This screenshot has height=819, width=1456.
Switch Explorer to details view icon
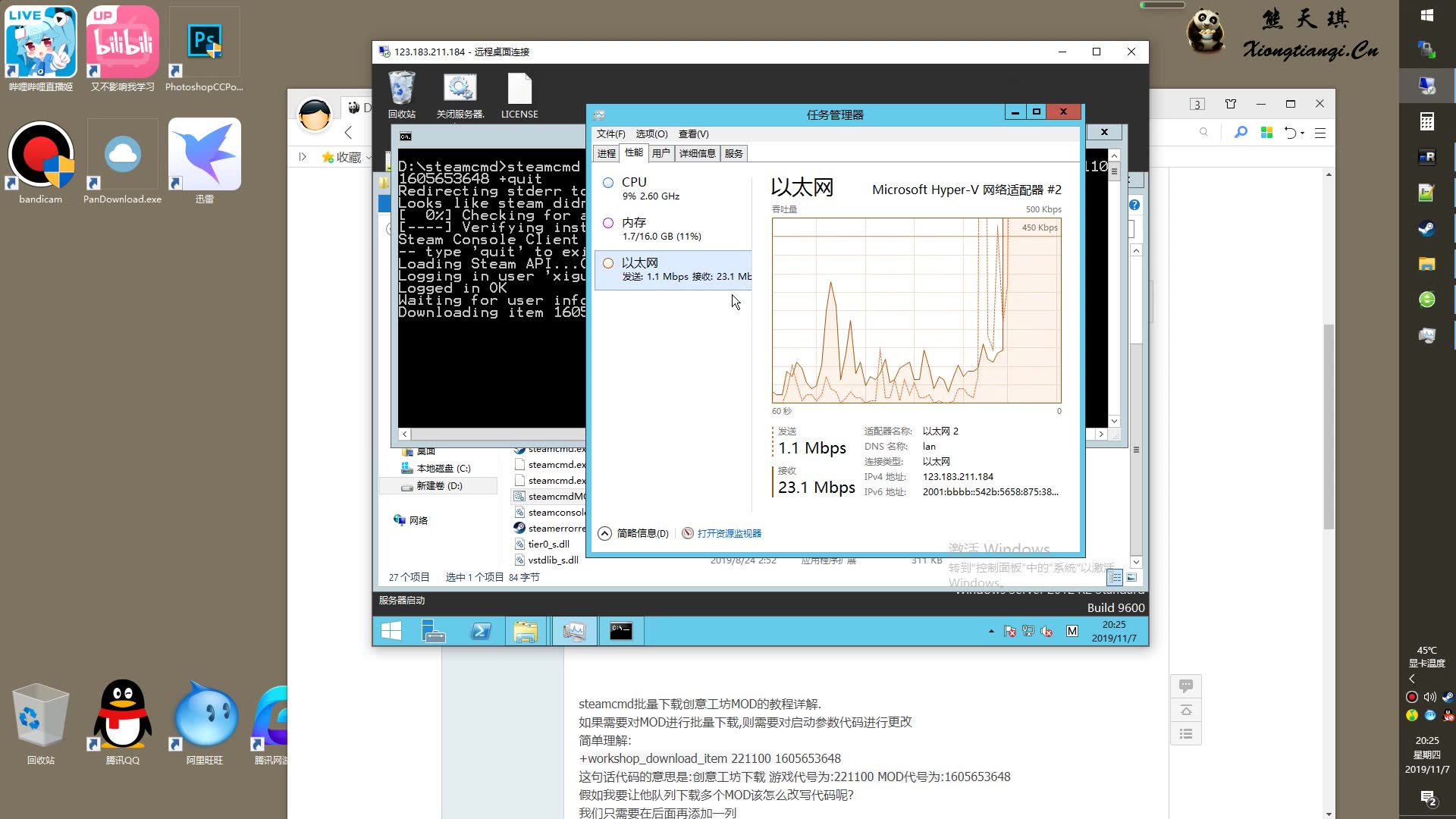(1115, 578)
